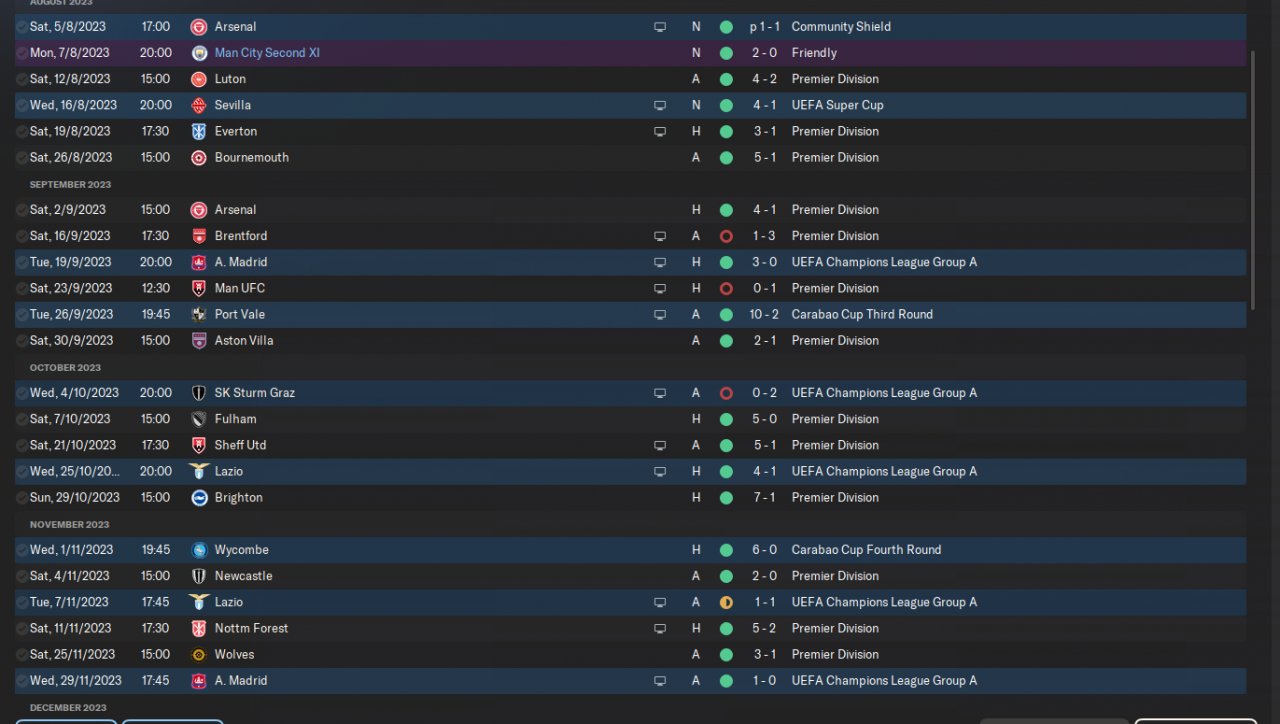The width and height of the screenshot is (1280, 724).
Task: Open the Brighton club crest icon
Action: (x=199, y=497)
